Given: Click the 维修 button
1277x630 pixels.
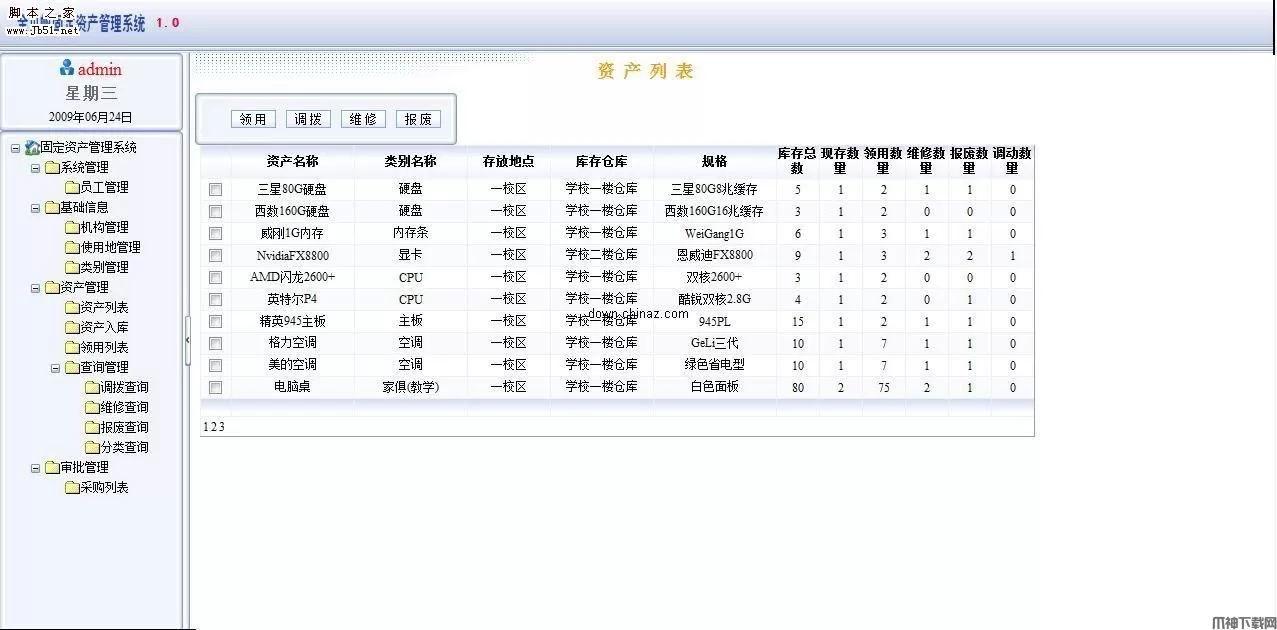Looking at the screenshot, I should tap(363, 119).
